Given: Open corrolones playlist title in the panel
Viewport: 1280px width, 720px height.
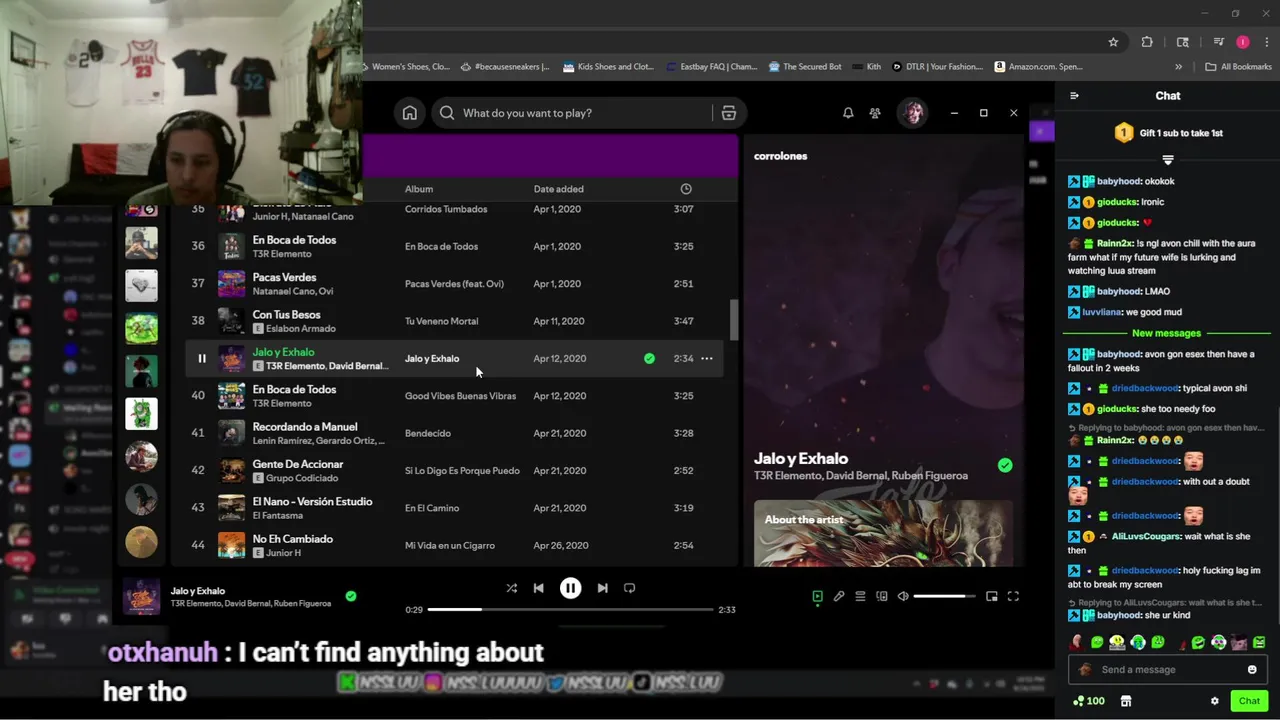Looking at the screenshot, I should [x=780, y=156].
